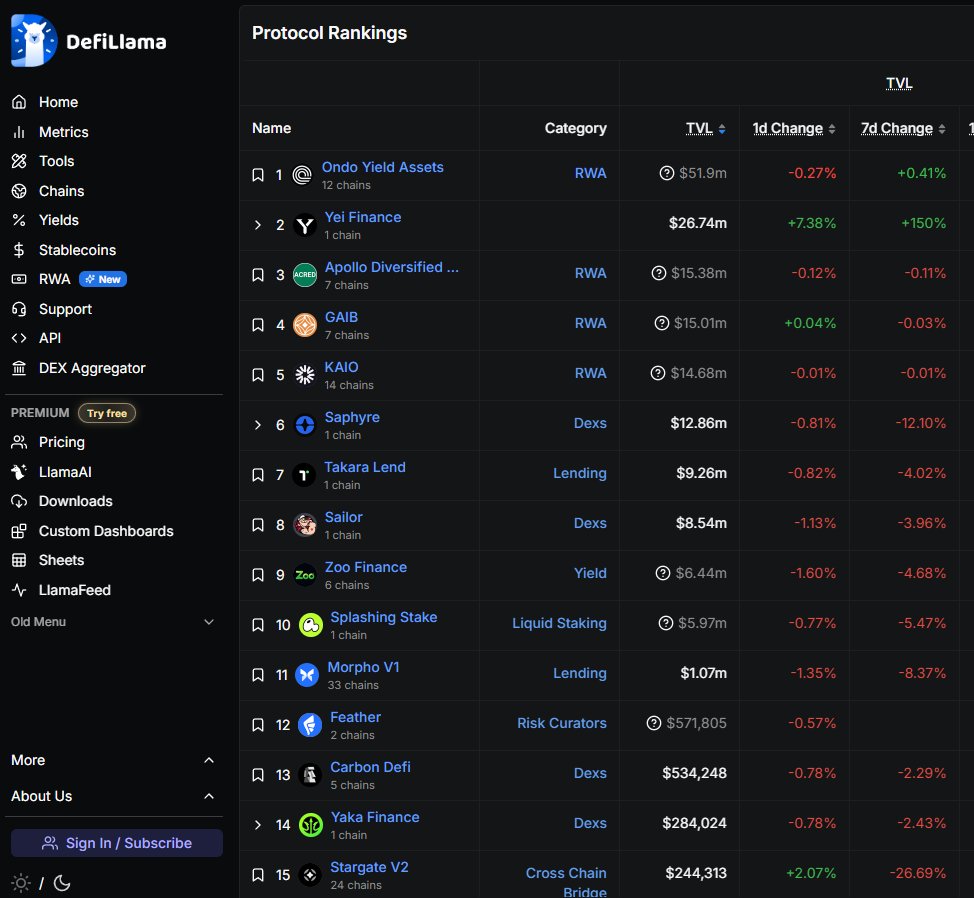This screenshot has width=974, height=898.
Task: Open the Pricing menu item
Action: [61, 442]
